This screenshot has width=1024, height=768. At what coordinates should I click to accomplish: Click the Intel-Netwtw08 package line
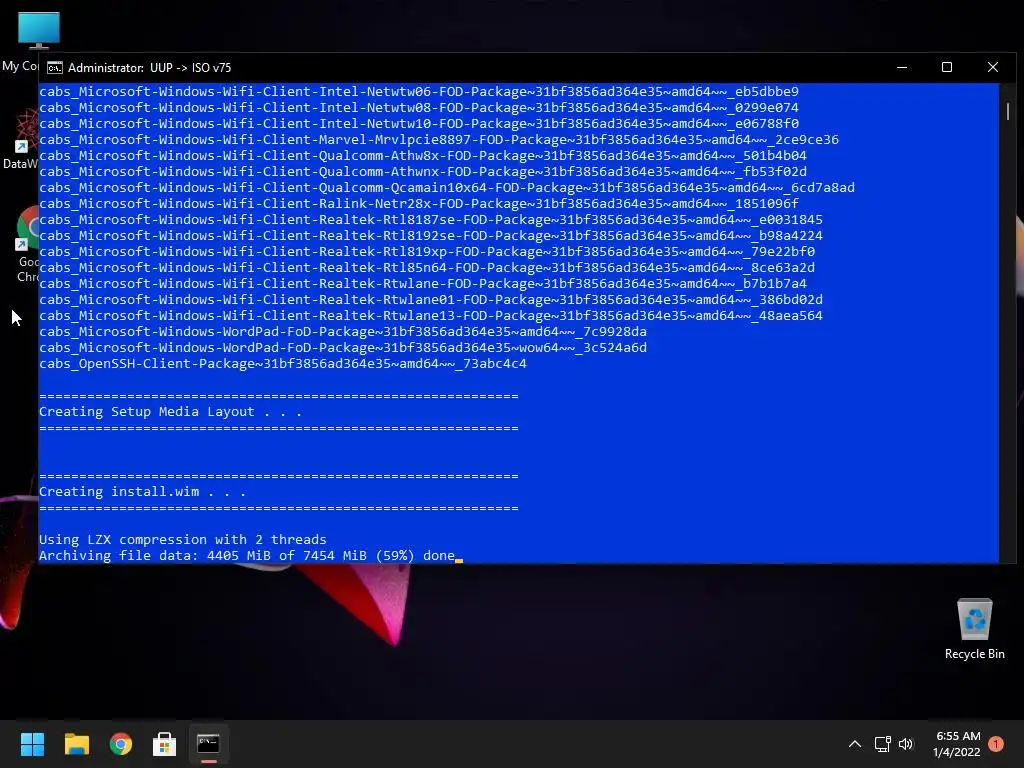pyautogui.click(x=419, y=108)
